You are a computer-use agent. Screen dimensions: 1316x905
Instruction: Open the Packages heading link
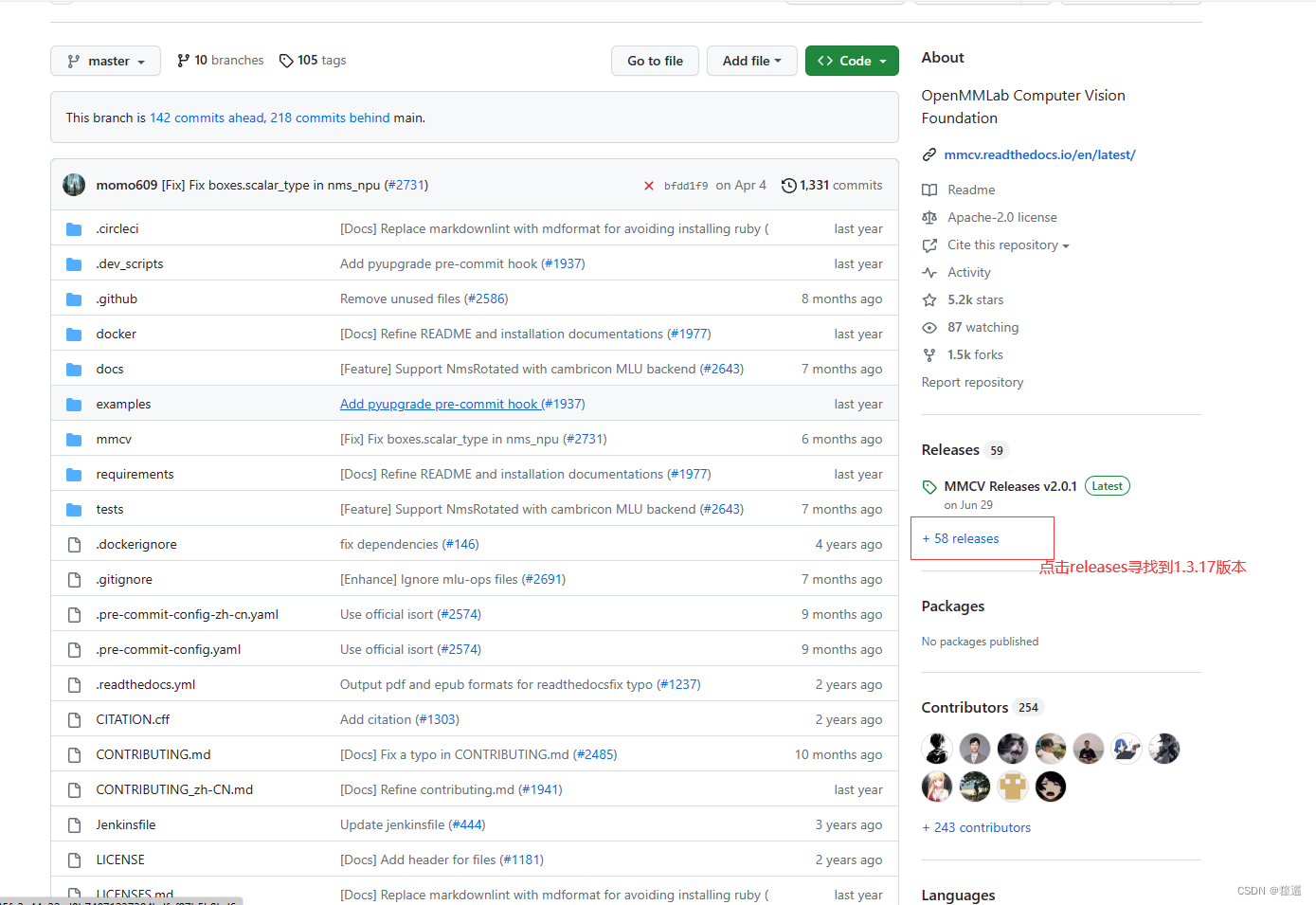[x=953, y=606]
